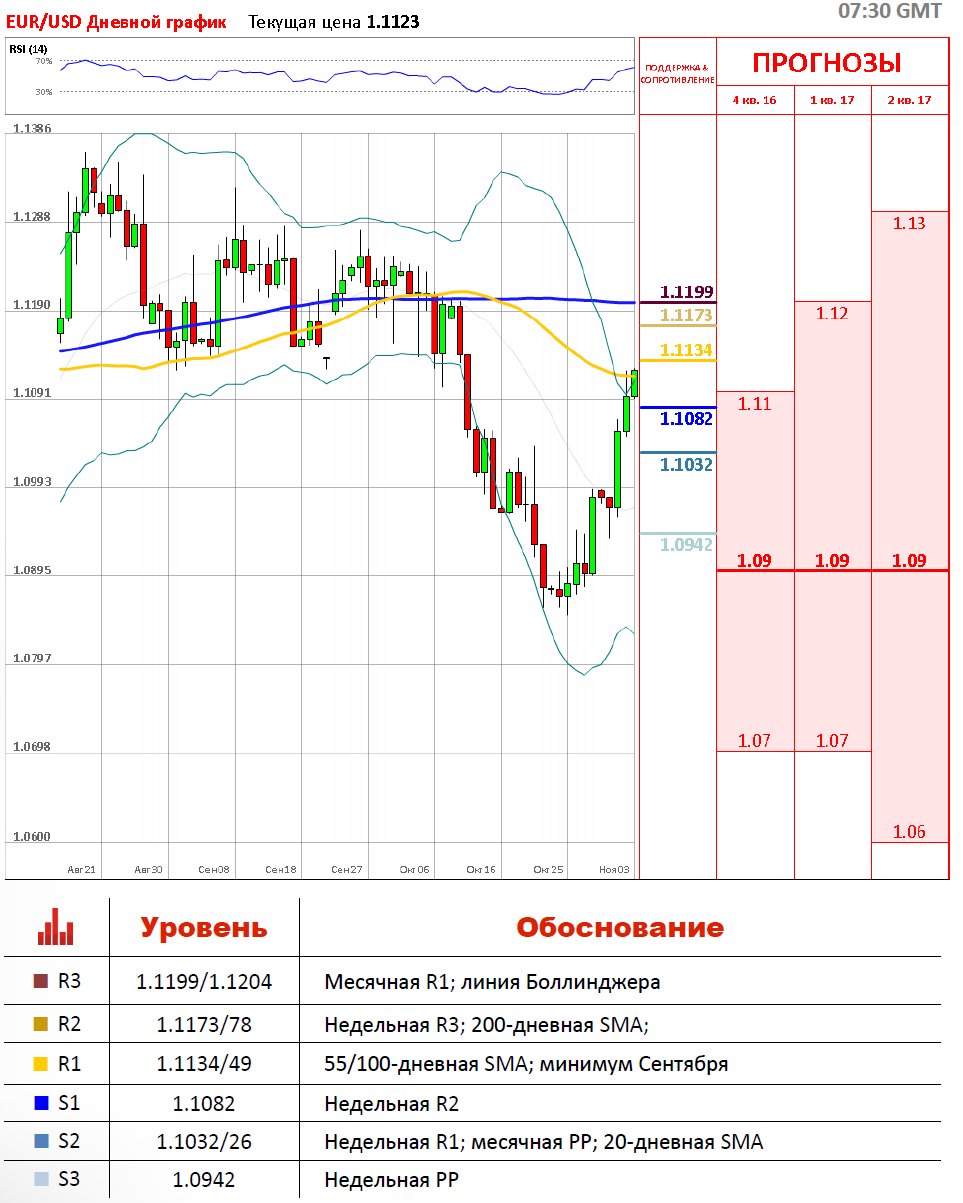Click the Окт 25 date on time axis

[549, 870]
